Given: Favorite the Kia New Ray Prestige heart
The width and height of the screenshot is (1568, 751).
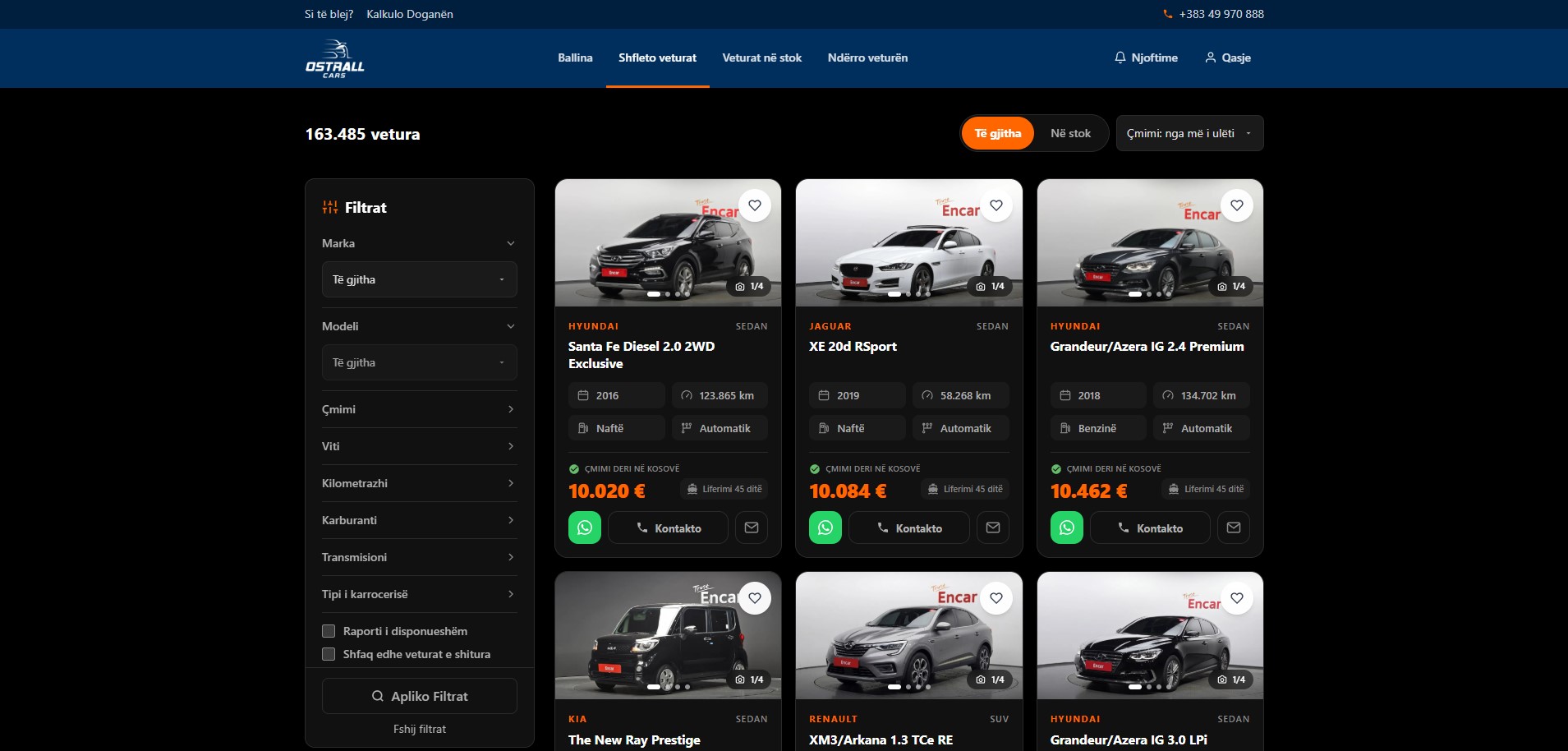Looking at the screenshot, I should (x=755, y=598).
